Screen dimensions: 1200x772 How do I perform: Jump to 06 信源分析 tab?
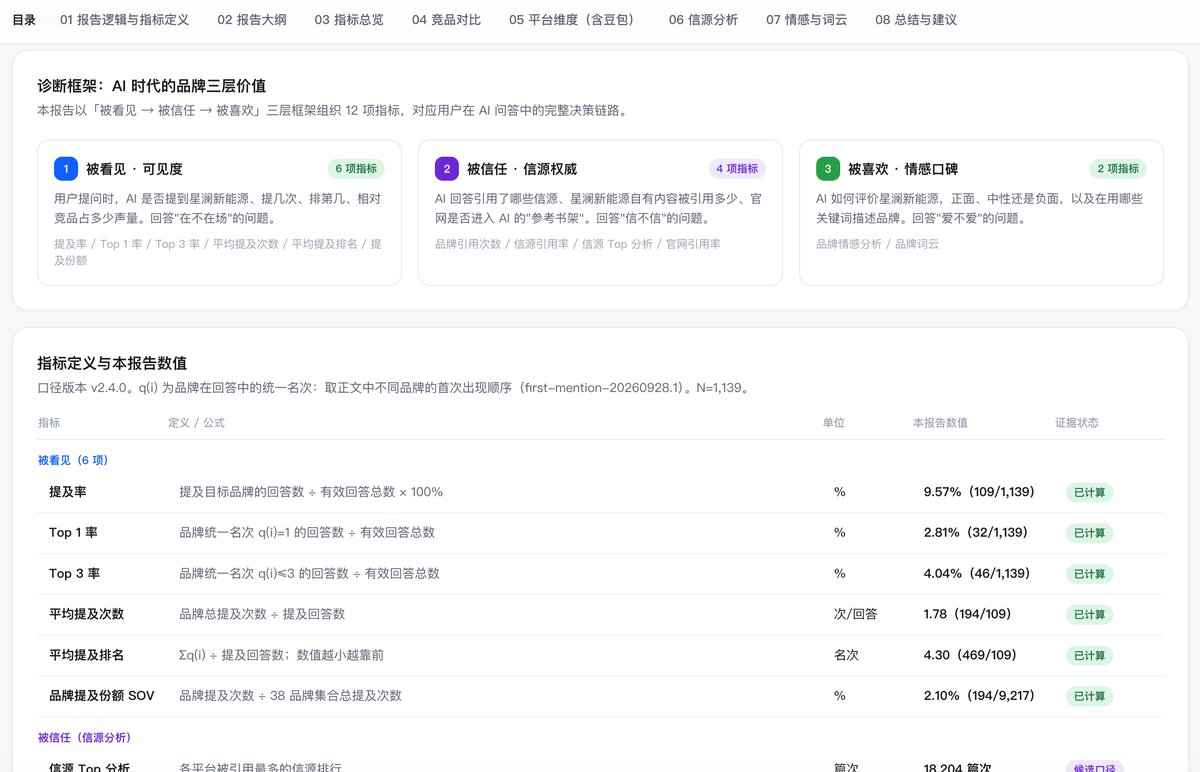click(703, 19)
